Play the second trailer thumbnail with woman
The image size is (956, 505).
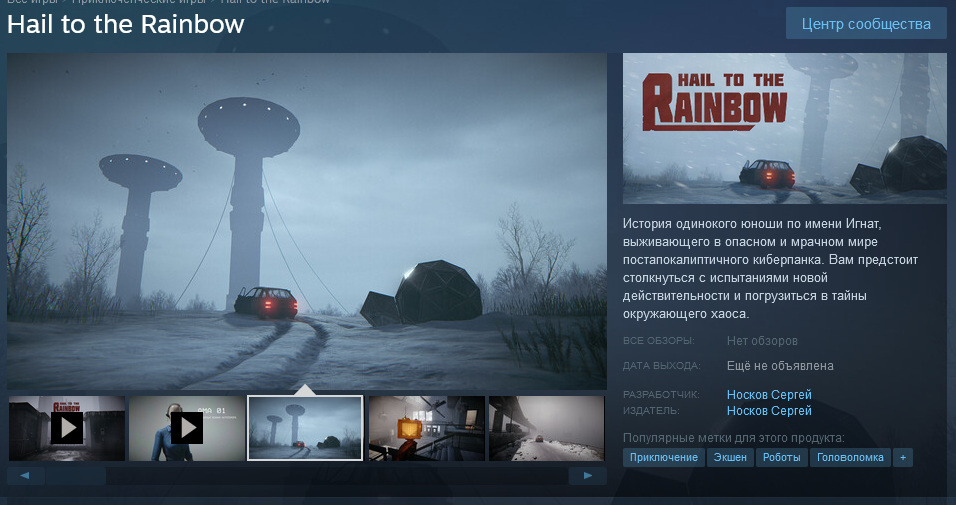pos(187,428)
